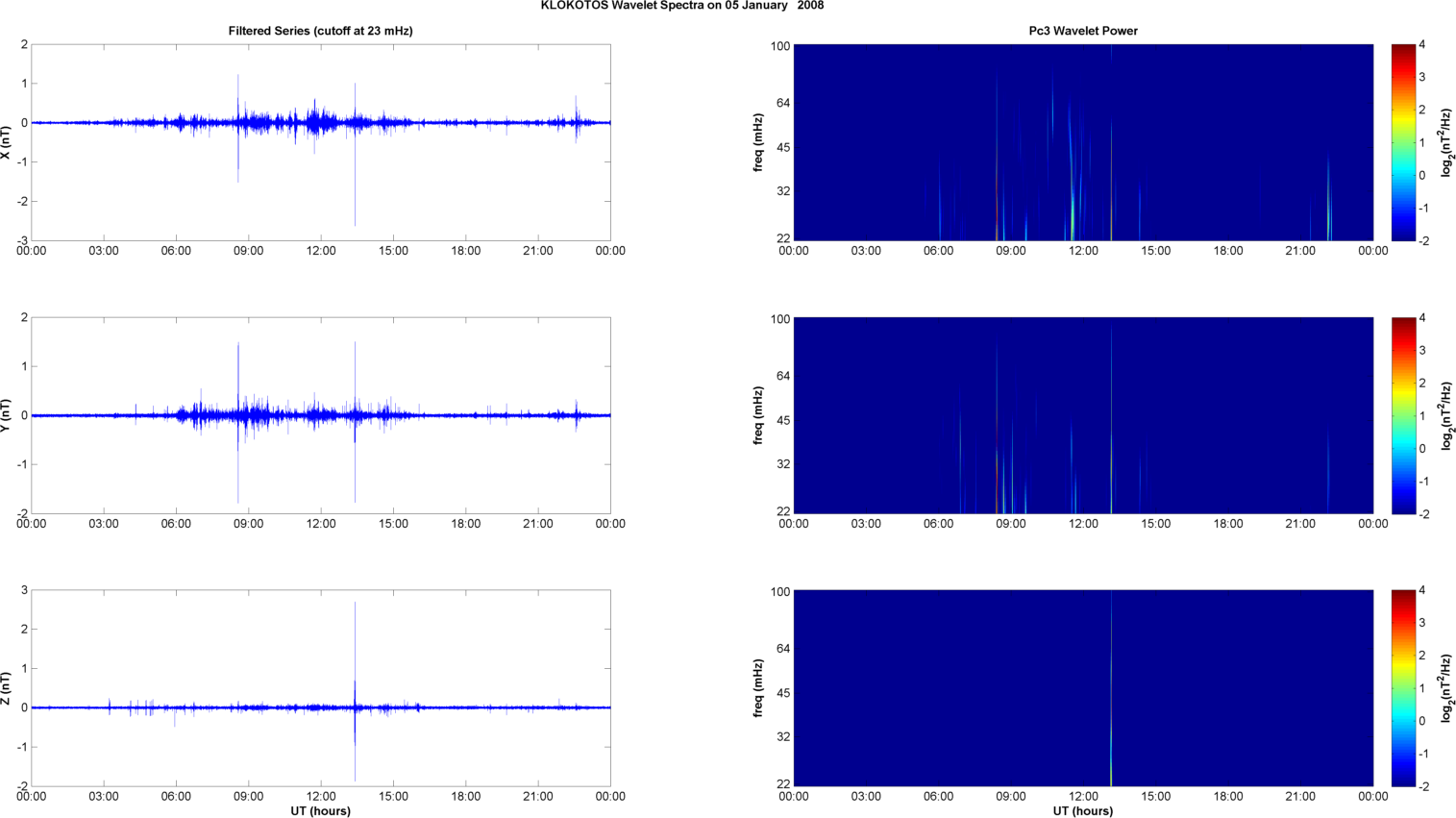Click the X (nT) axis label
Viewport: 1456px width, 818px height.
click(6, 142)
